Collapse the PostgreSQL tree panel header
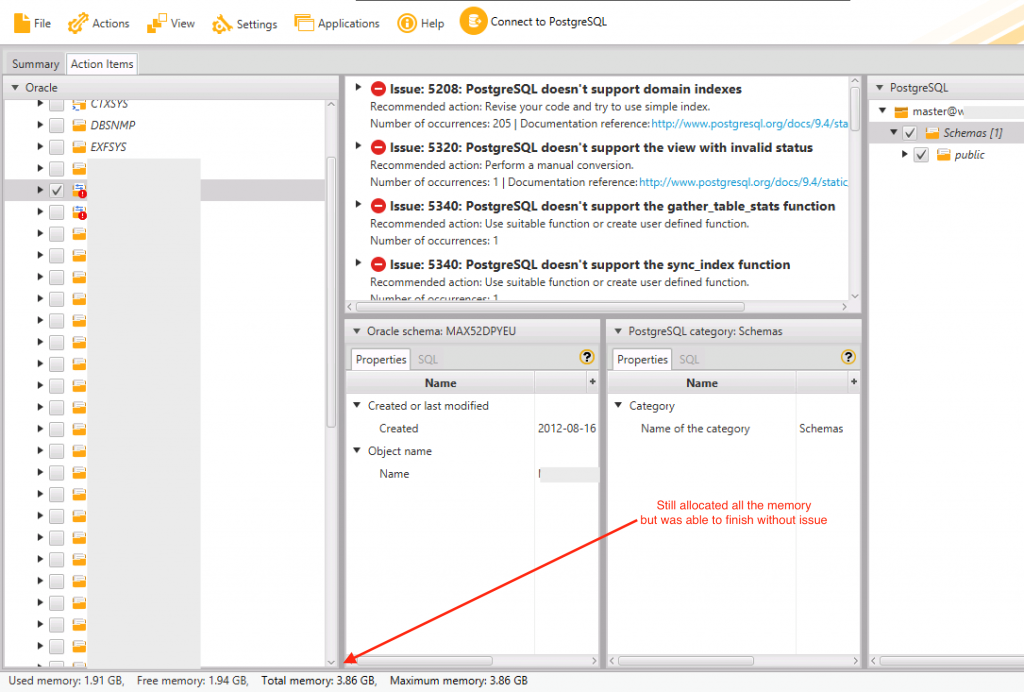 [x=880, y=87]
